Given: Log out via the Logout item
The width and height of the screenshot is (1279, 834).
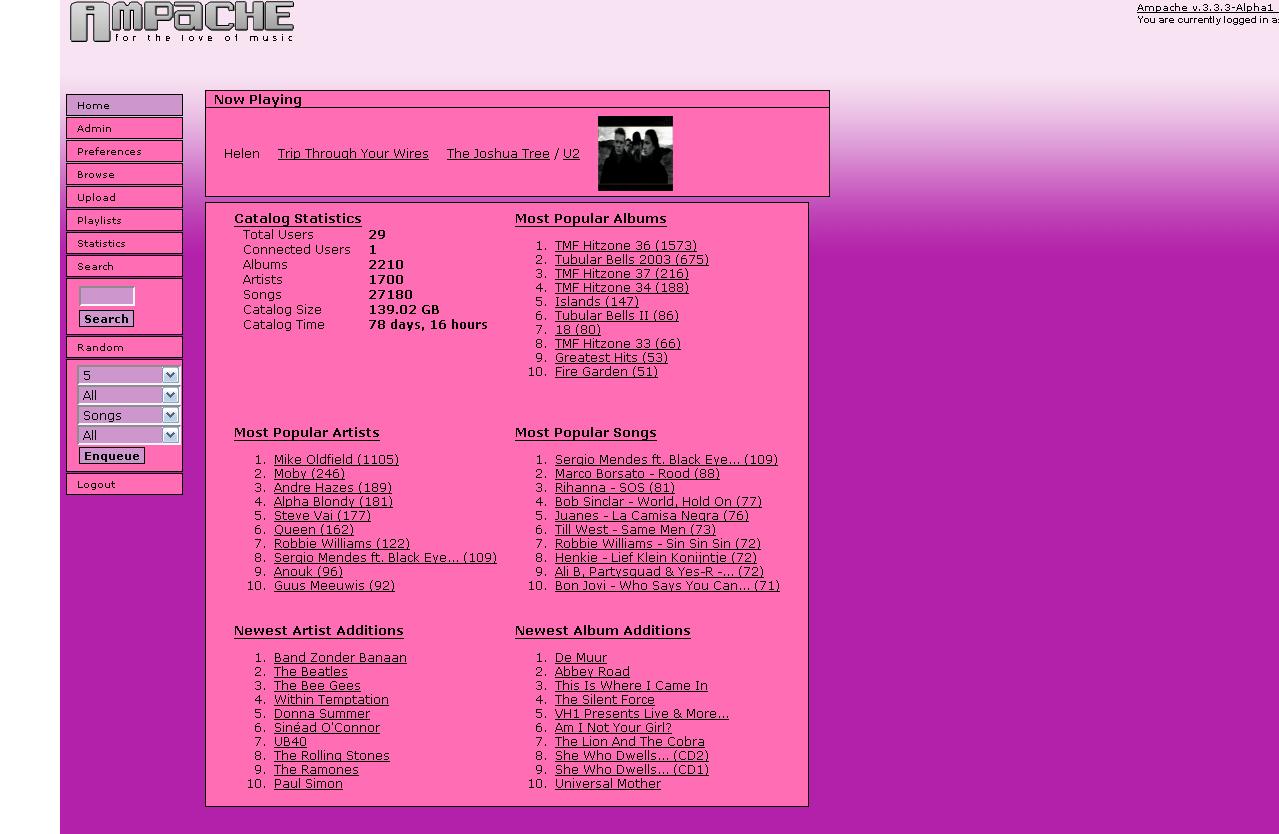Looking at the screenshot, I should pos(124,484).
